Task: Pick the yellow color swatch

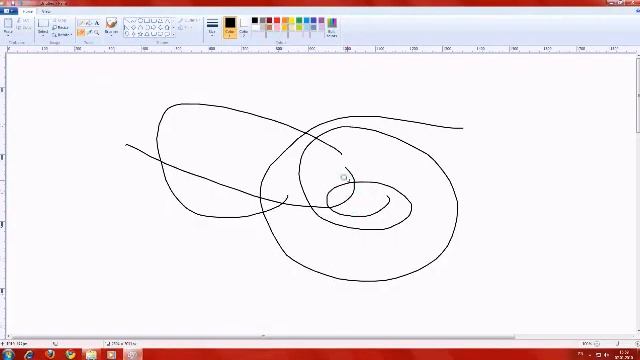Action: click(291, 20)
